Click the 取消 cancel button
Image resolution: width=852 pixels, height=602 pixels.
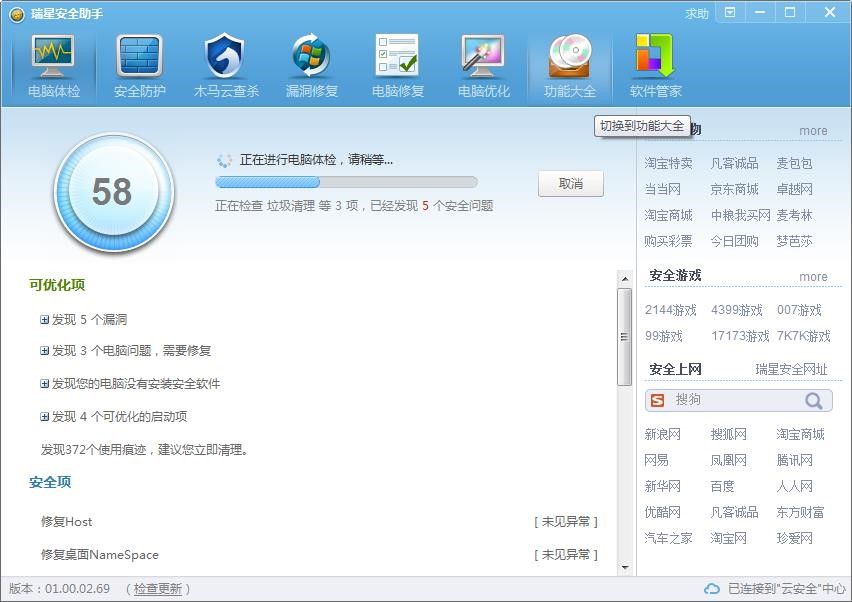coord(571,184)
